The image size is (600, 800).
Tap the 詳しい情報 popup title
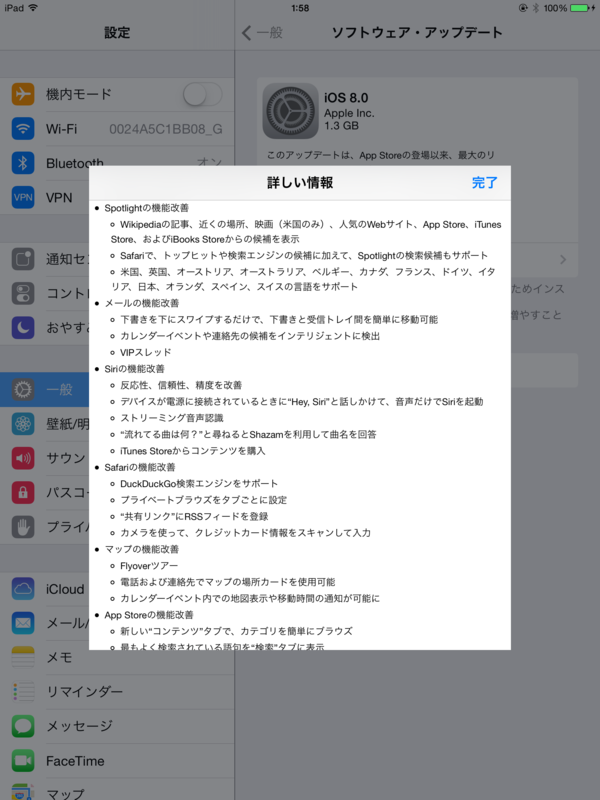tap(300, 183)
